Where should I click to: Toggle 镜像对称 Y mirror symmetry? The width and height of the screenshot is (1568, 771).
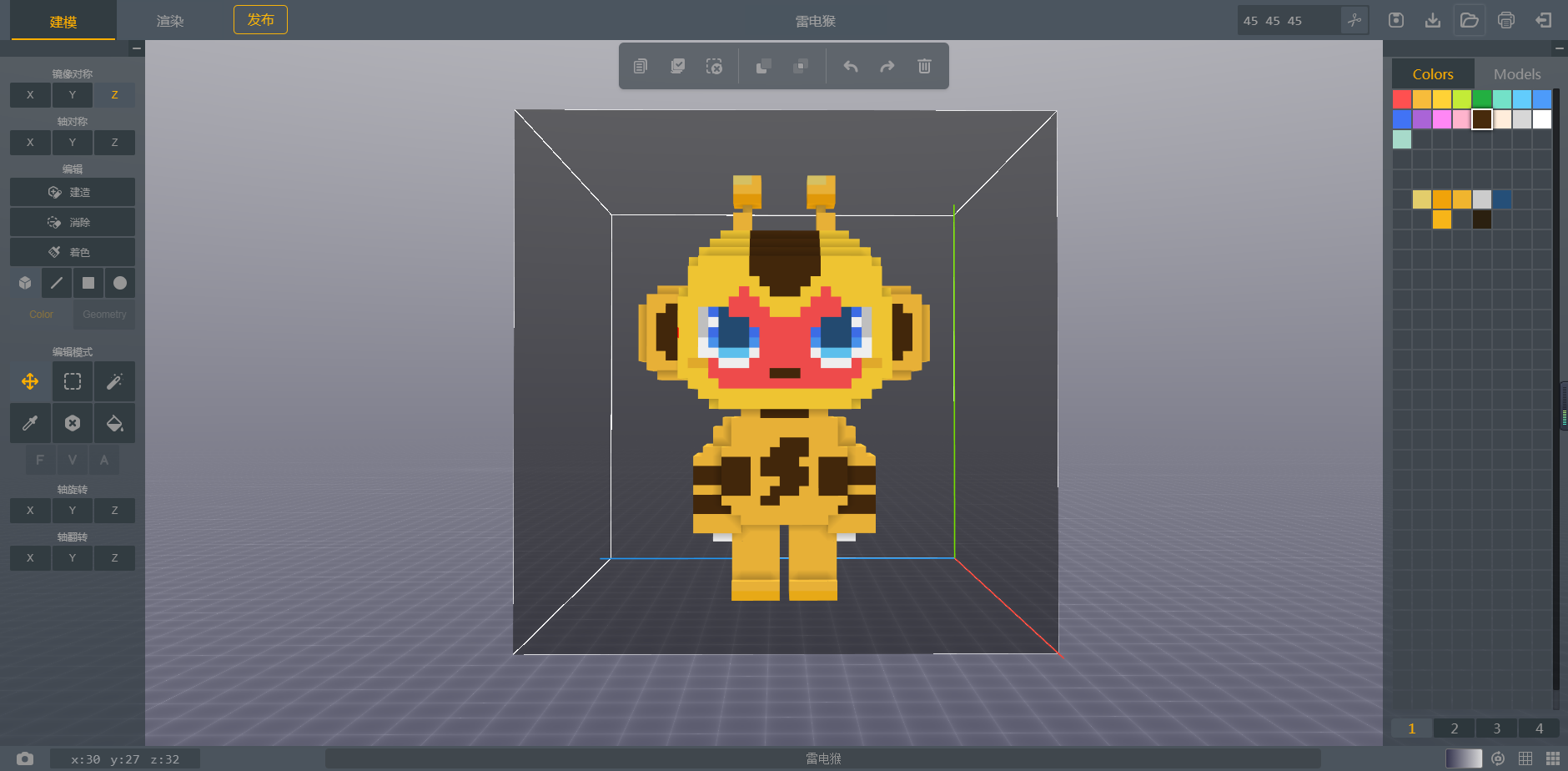(73, 95)
